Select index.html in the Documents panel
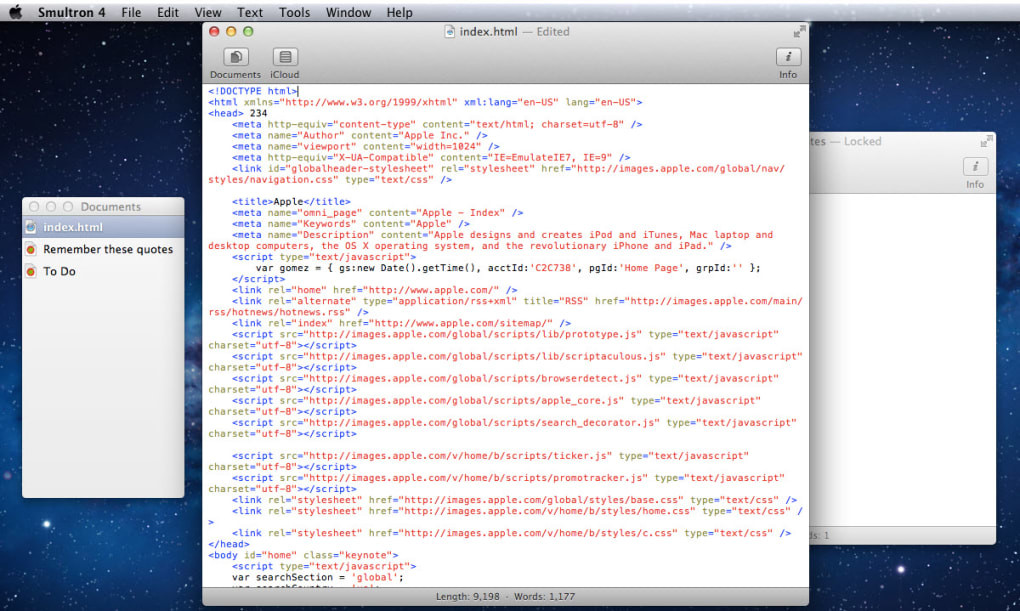Screen dimensions: 1020x611 103,227
